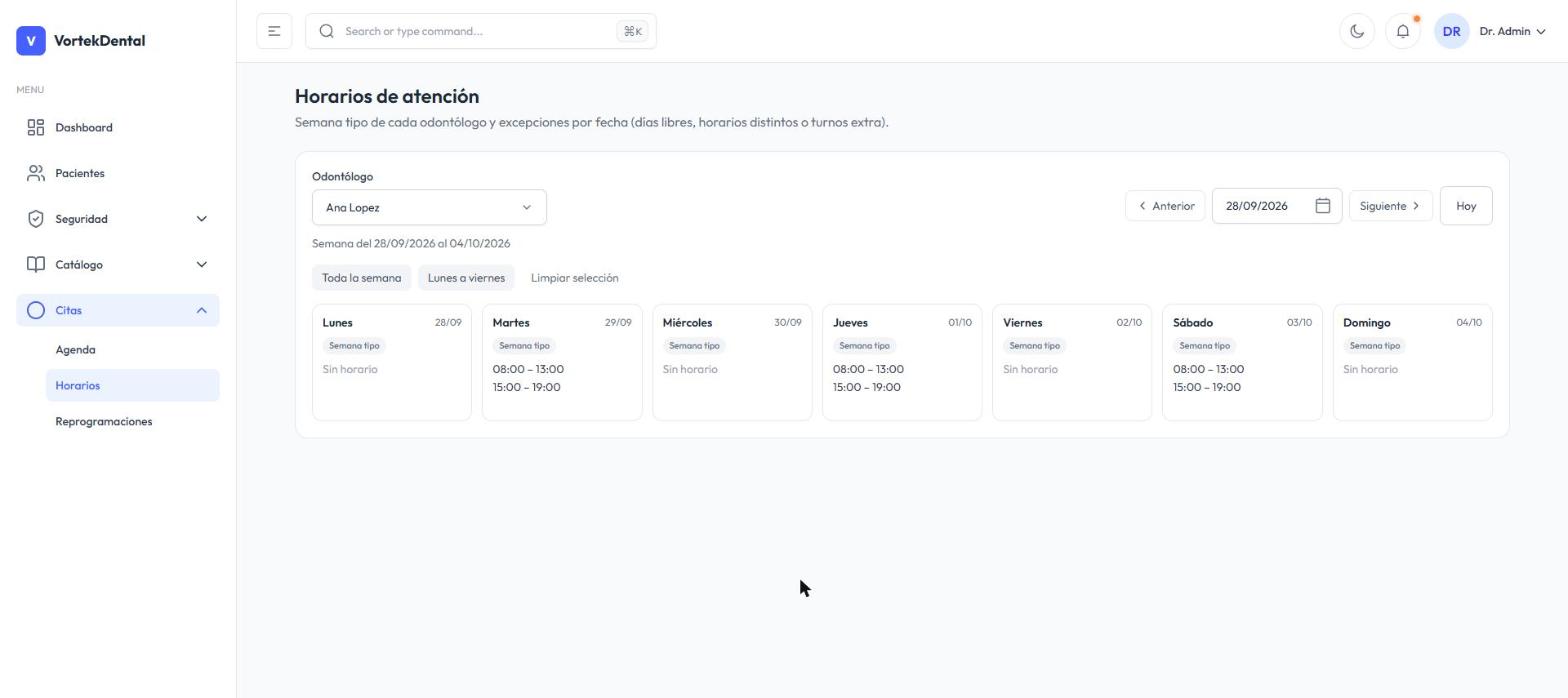Click Limpiar selección
The width and height of the screenshot is (1568, 698).
click(x=574, y=278)
